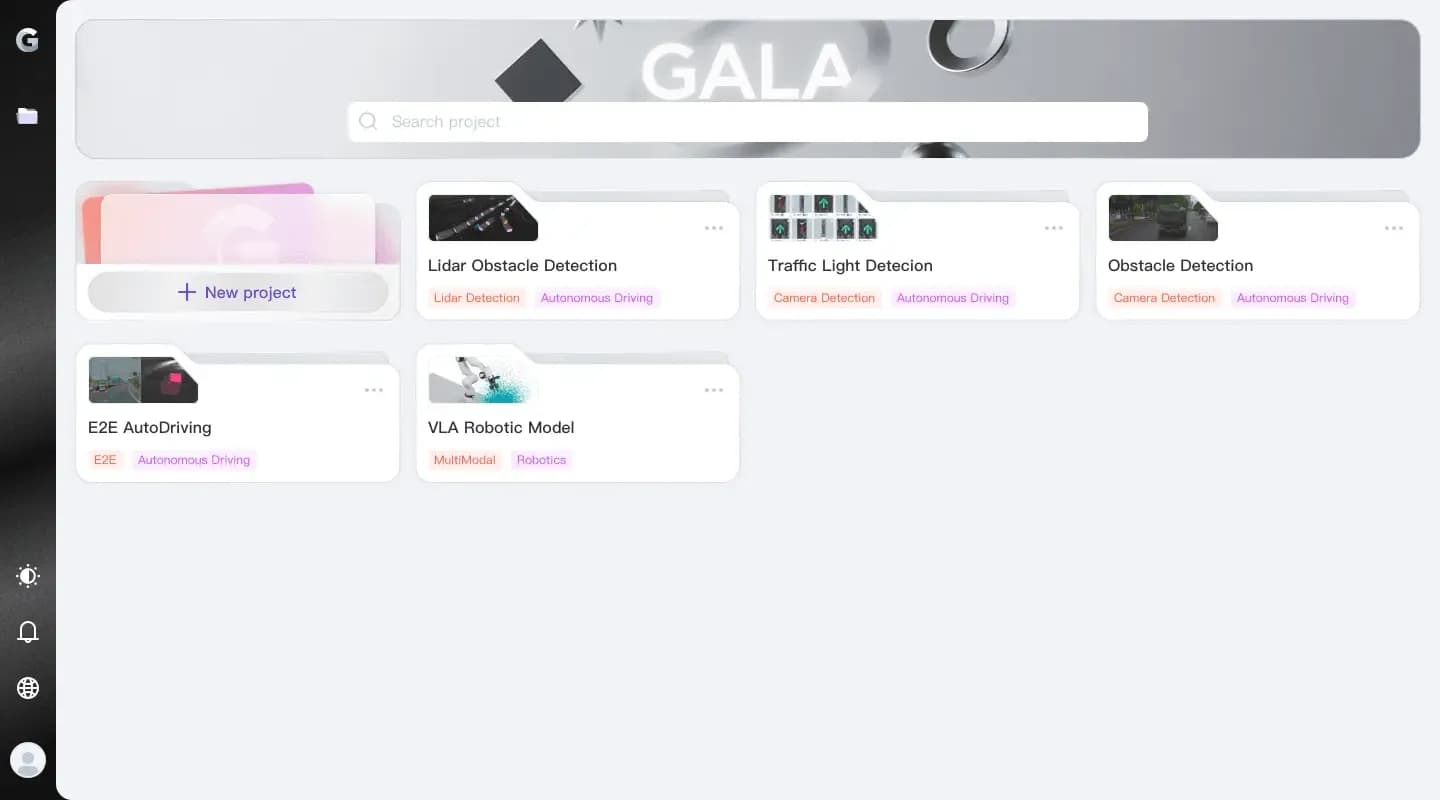This screenshot has width=1440, height=800.
Task: Toggle the light/dark theme icon
Action: point(28,576)
